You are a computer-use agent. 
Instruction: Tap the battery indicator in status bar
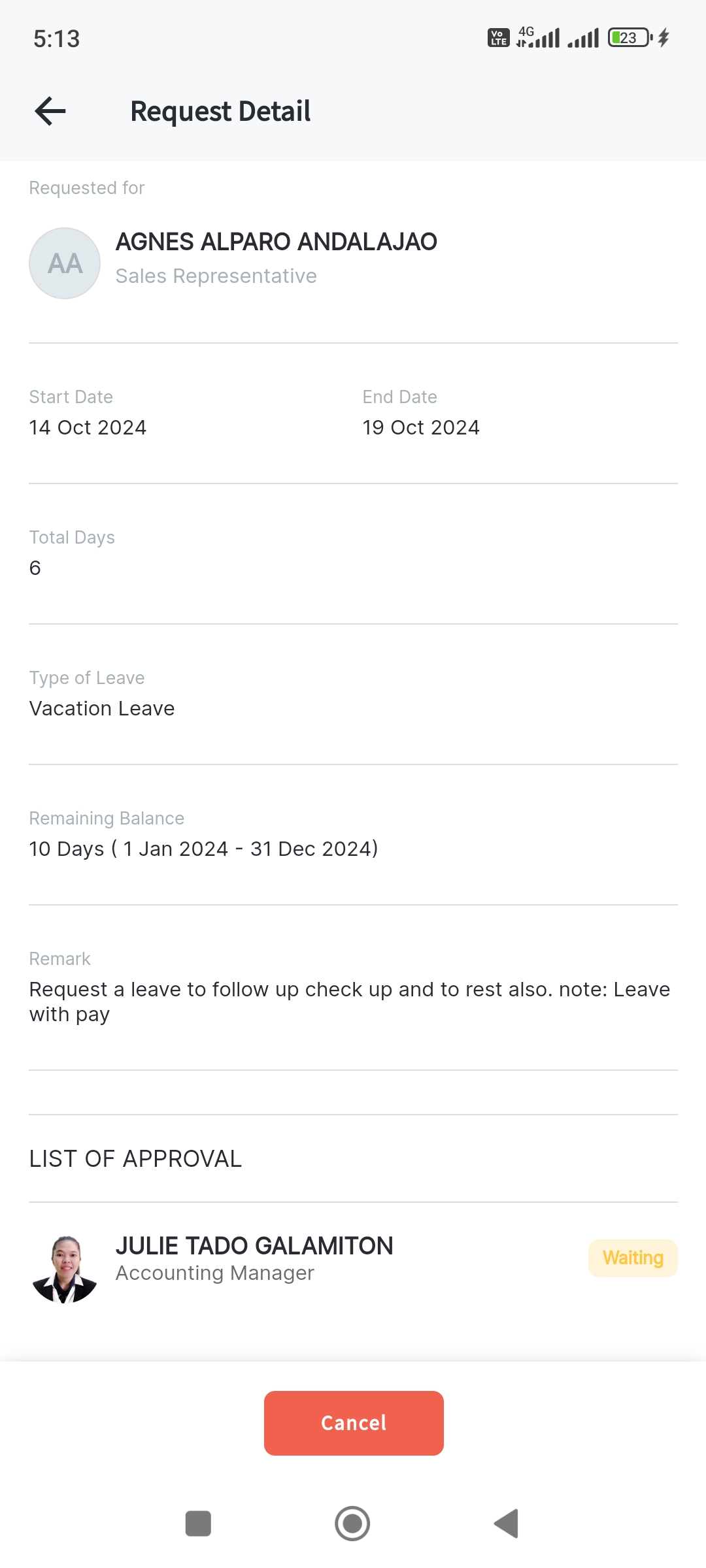point(630,38)
